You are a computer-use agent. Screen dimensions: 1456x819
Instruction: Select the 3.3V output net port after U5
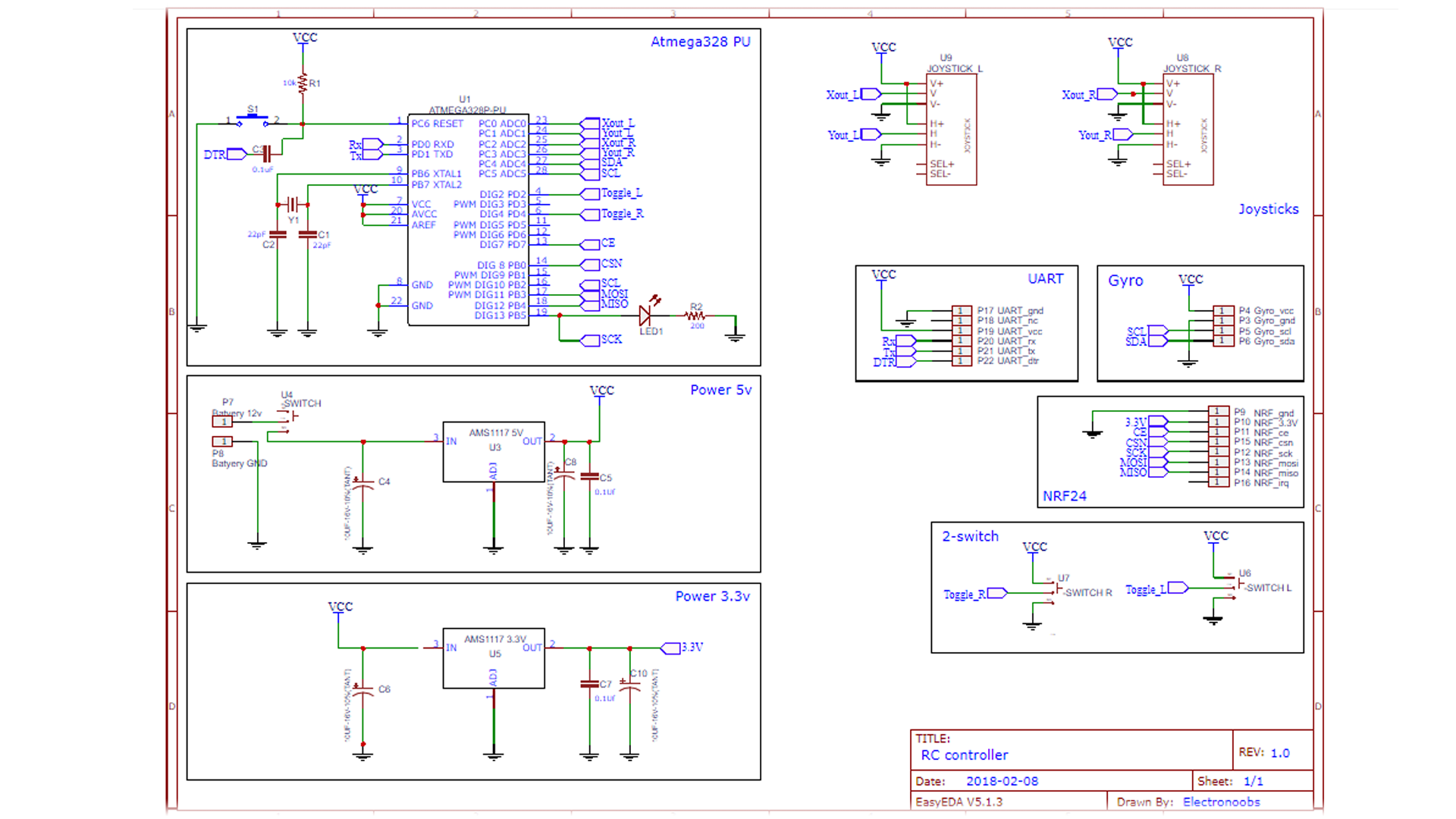[x=682, y=648]
